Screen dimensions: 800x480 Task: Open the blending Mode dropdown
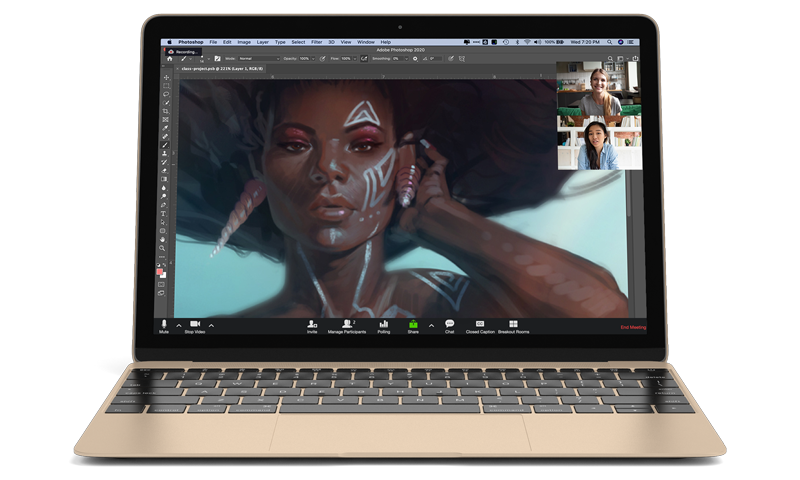259,59
